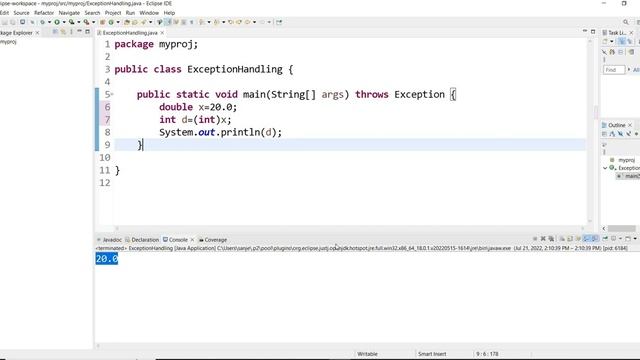Select the ExceptionHandling.java editor tab

click(130, 33)
